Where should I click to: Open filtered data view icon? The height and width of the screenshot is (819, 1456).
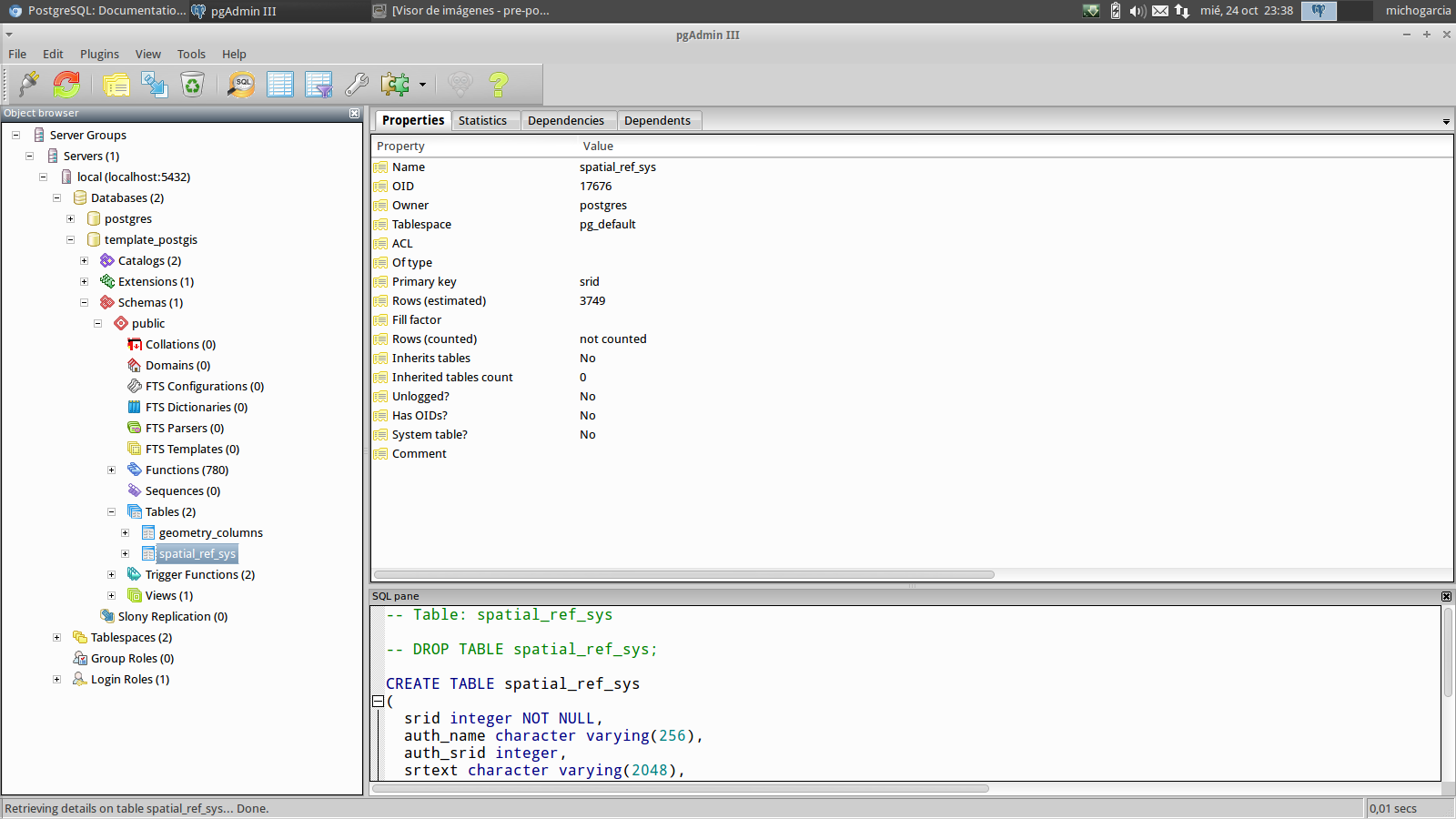click(x=318, y=85)
